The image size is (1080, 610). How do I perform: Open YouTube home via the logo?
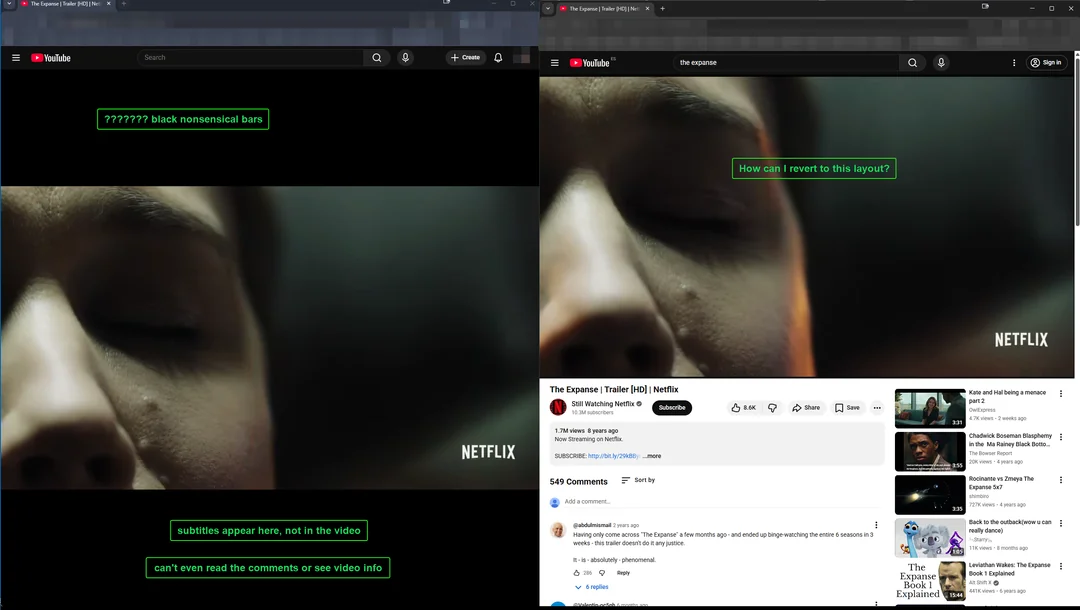click(591, 62)
